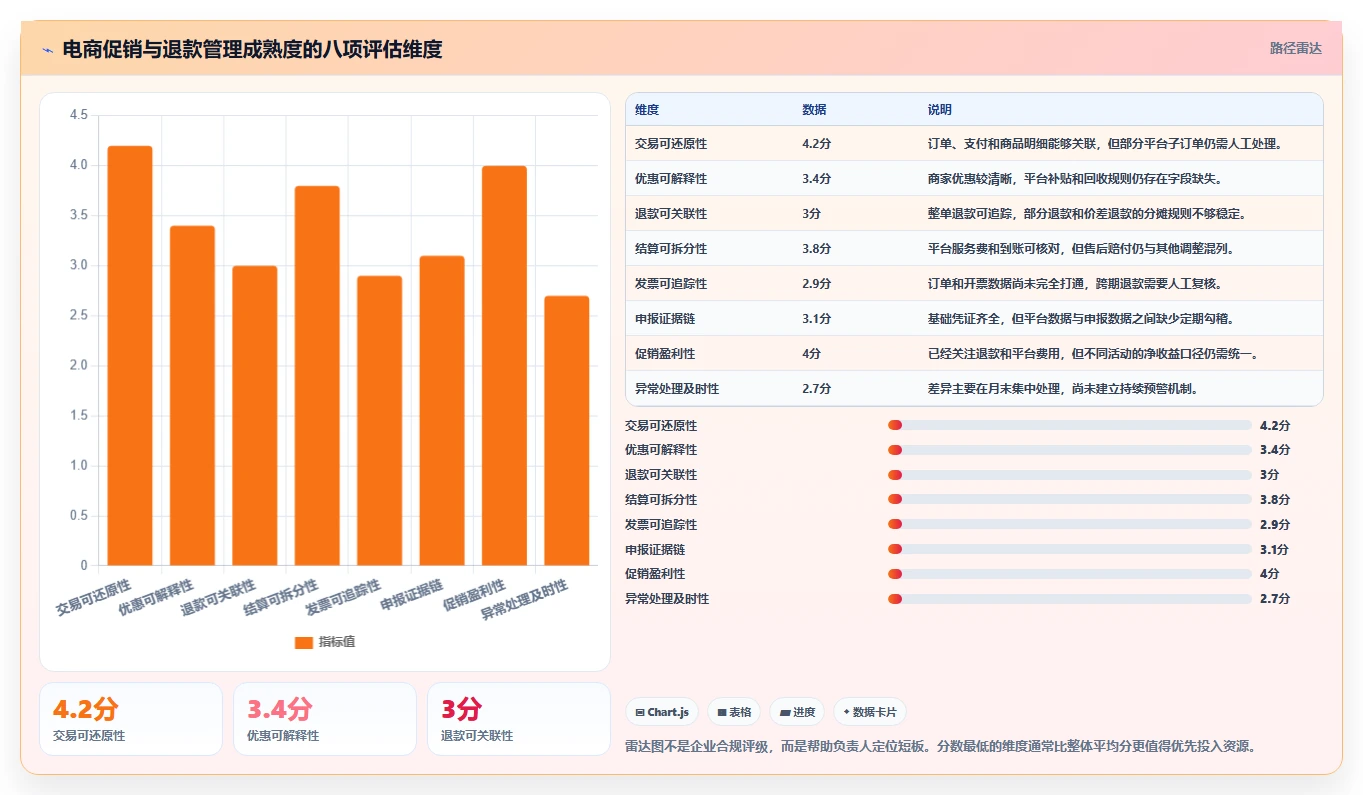This screenshot has width=1363, height=795.
Task: Select the 数据卡片 chip
Action: coord(870,712)
